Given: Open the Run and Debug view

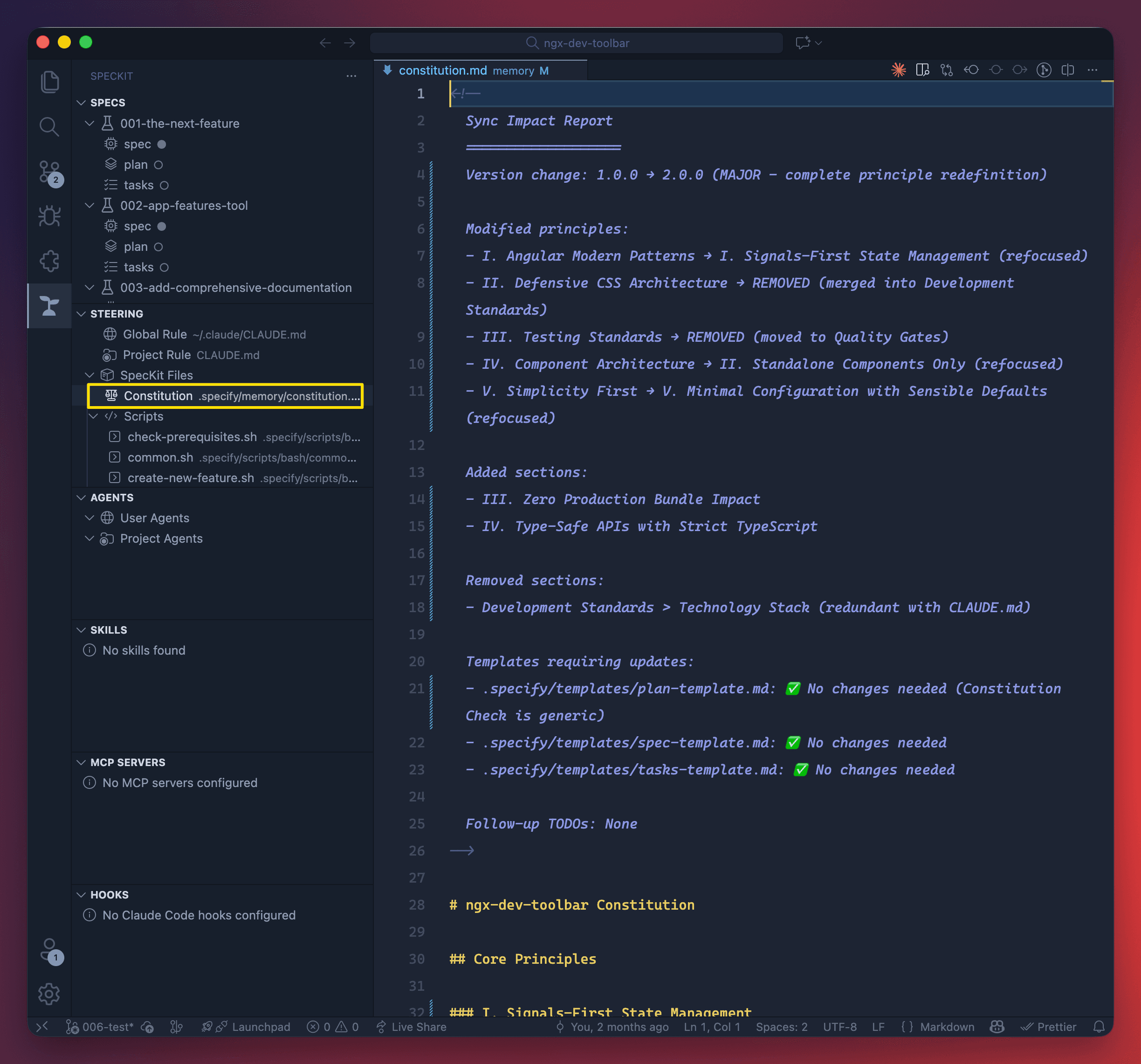Looking at the screenshot, I should point(49,216).
